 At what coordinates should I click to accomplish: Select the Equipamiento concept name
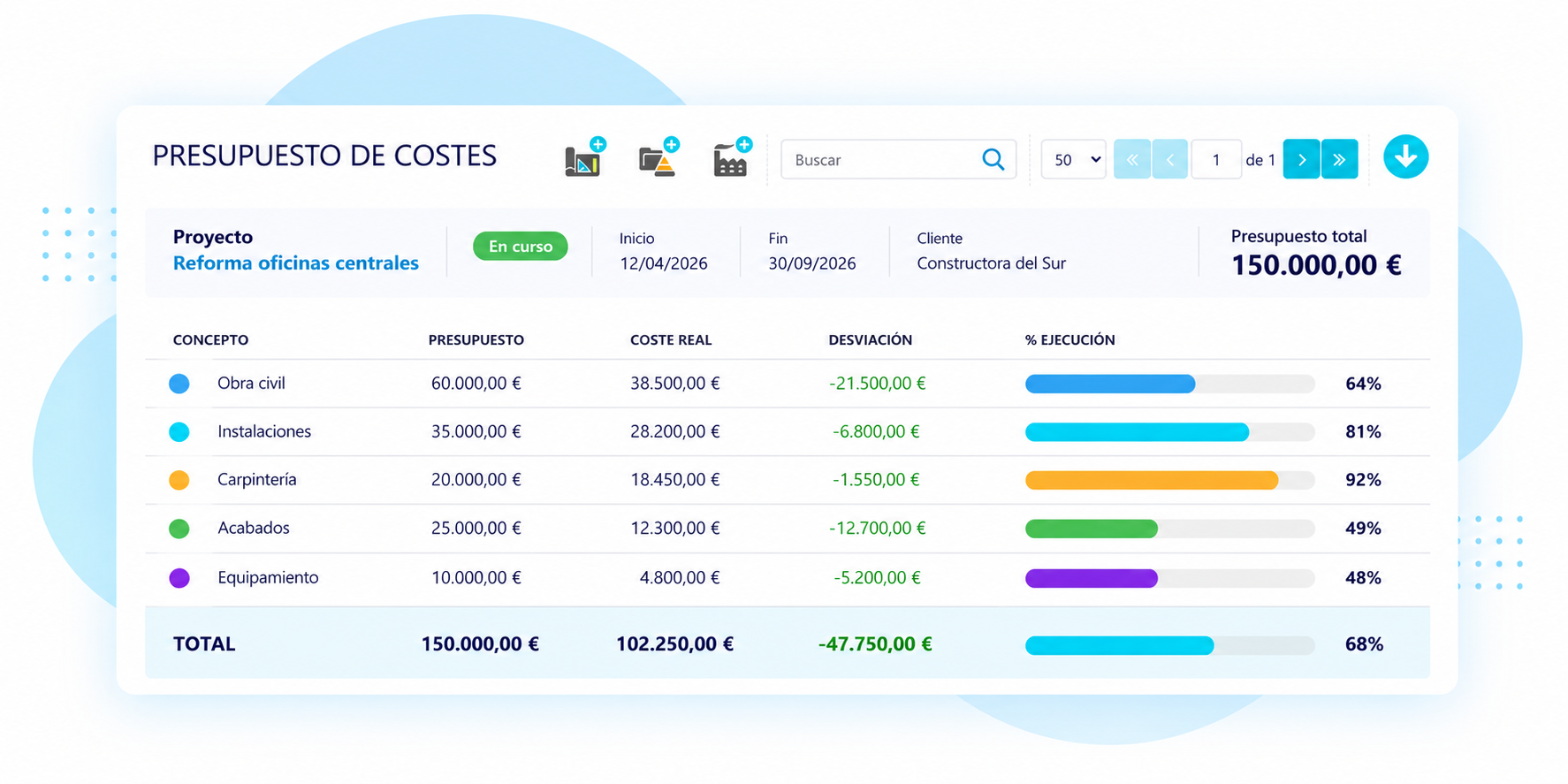pyautogui.click(x=268, y=578)
